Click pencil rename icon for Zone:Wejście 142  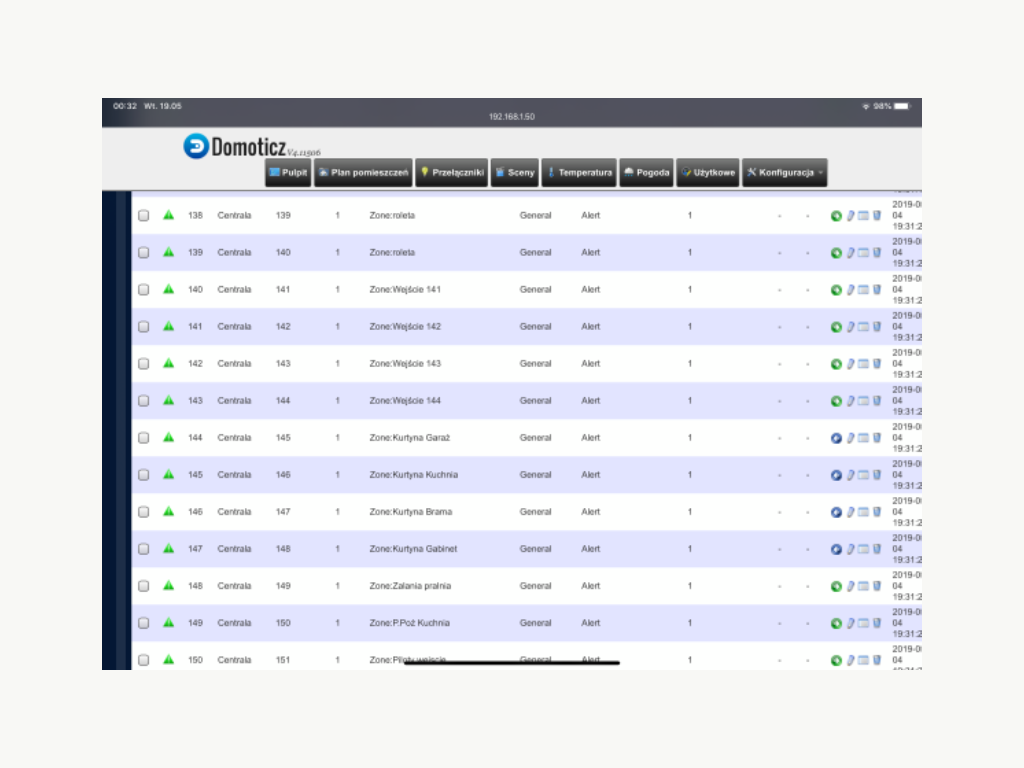[850, 327]
